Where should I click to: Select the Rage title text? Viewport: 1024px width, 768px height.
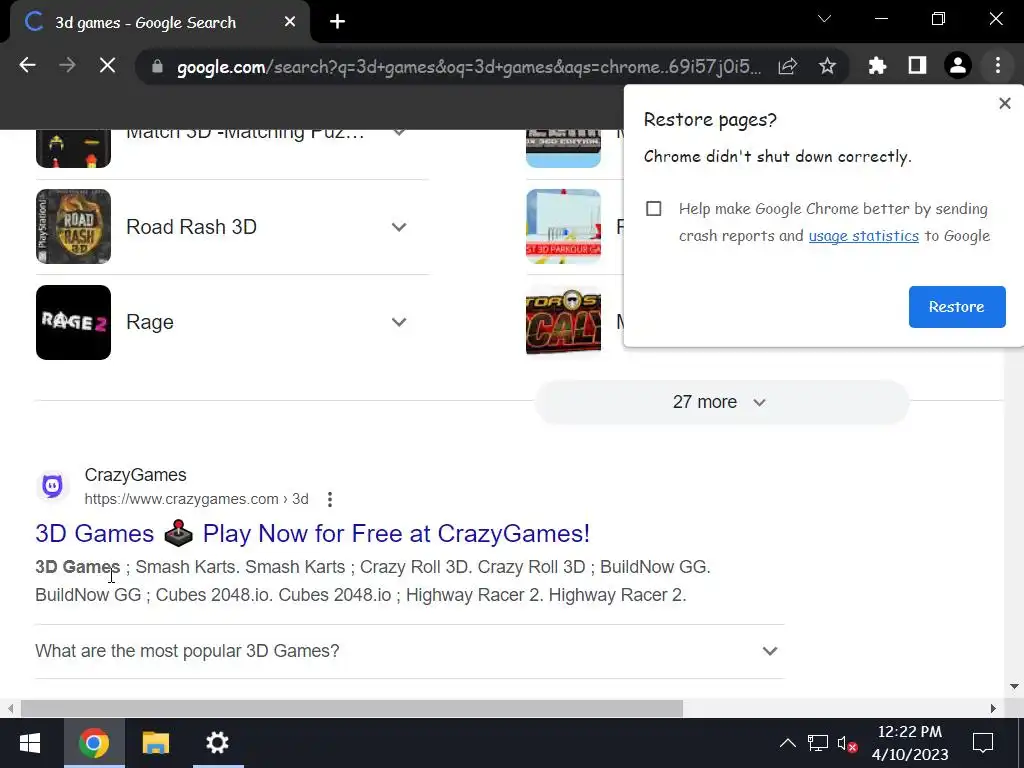[150, 322]
